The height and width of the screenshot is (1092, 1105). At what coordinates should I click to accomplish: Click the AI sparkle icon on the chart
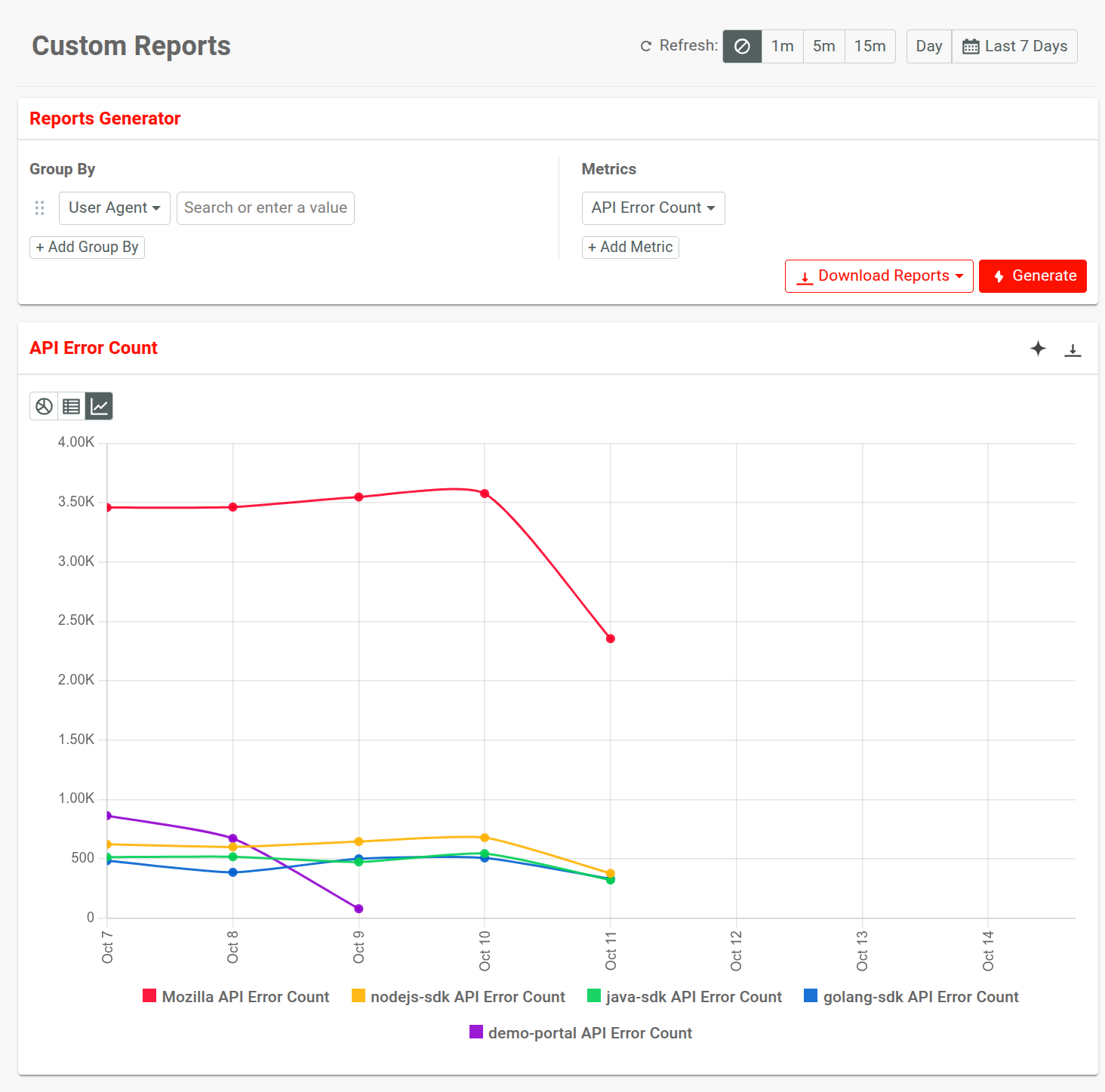1038,349
